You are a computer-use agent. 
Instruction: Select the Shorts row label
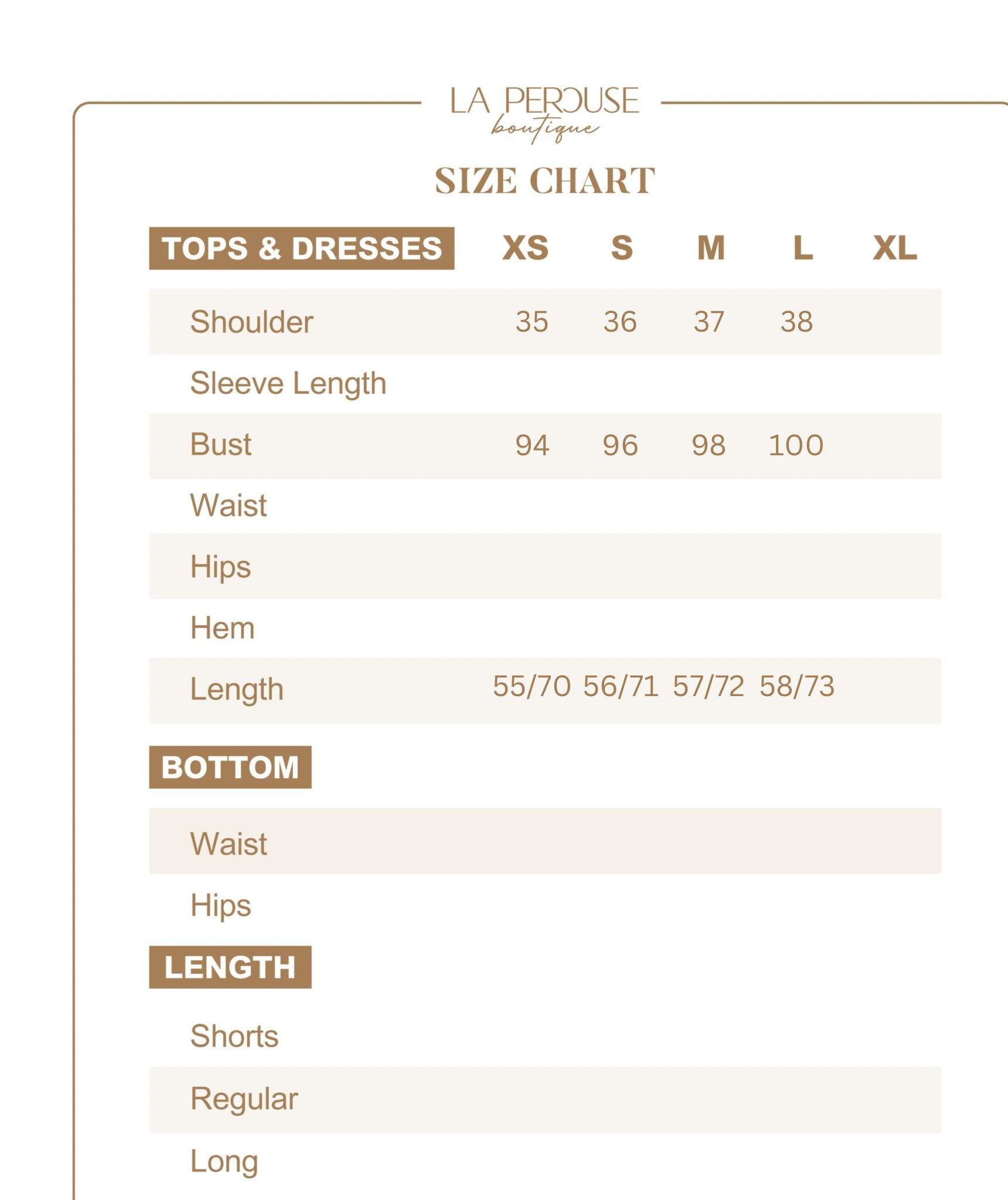click(x=234, y=1036)
